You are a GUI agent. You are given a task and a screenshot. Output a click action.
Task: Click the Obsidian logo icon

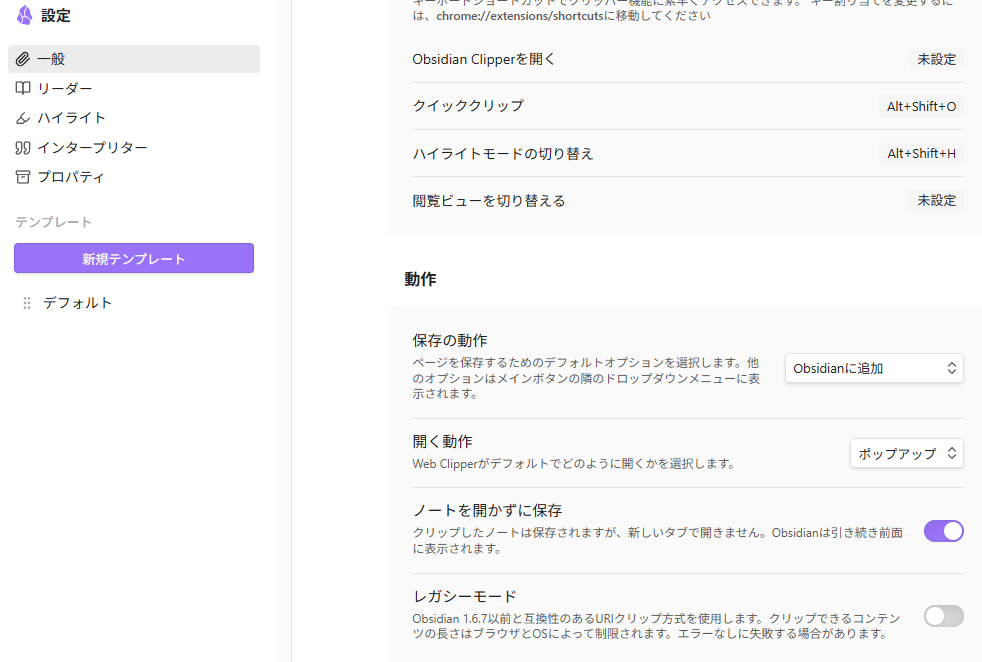tap(24, 15)
